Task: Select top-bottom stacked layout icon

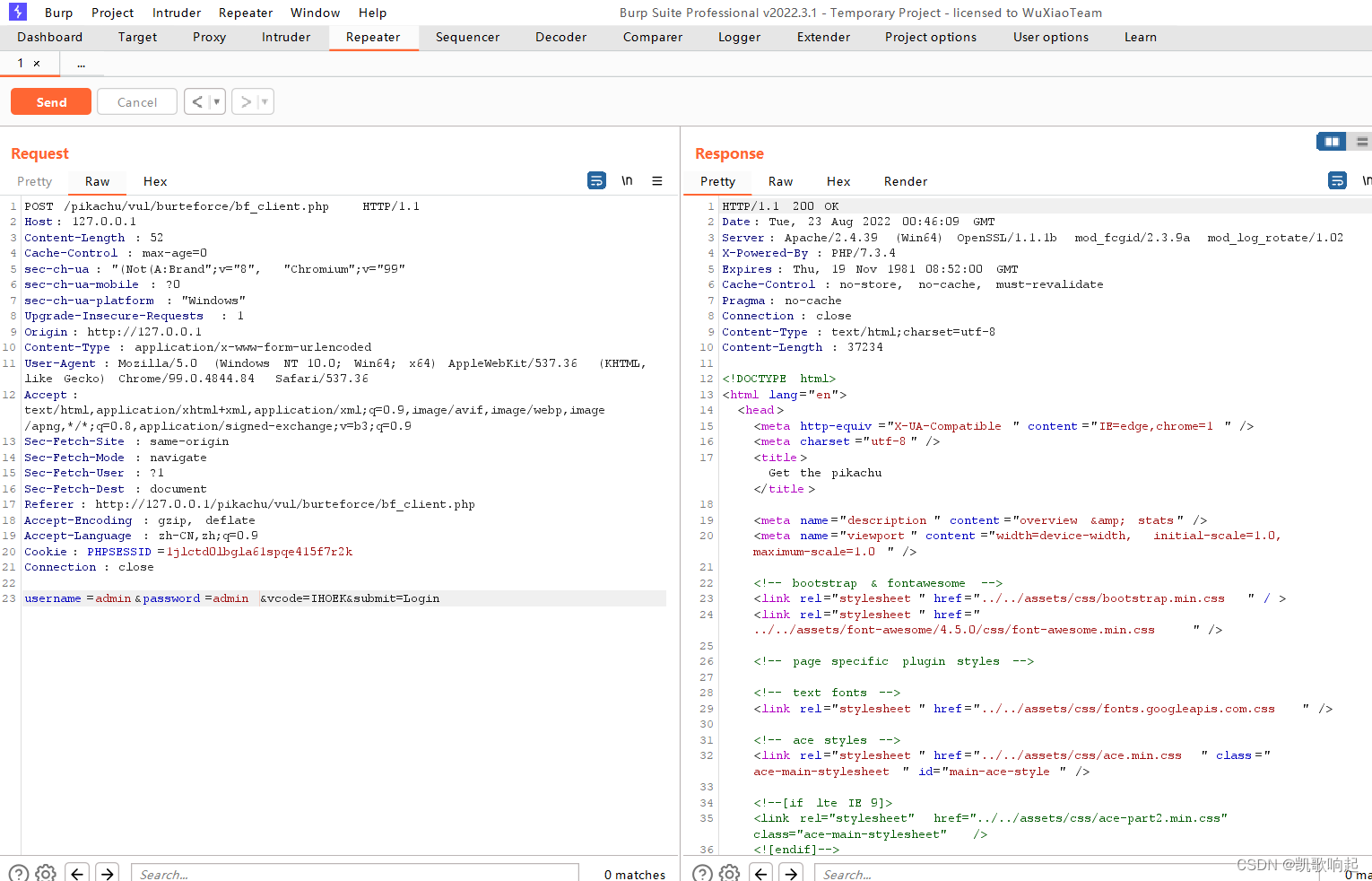Action: [x=1362, y=142]
